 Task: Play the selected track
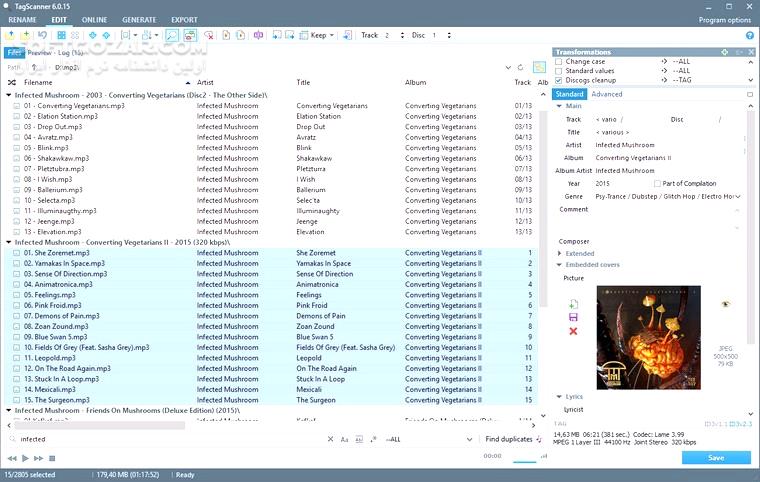click(x=25, y=458)
